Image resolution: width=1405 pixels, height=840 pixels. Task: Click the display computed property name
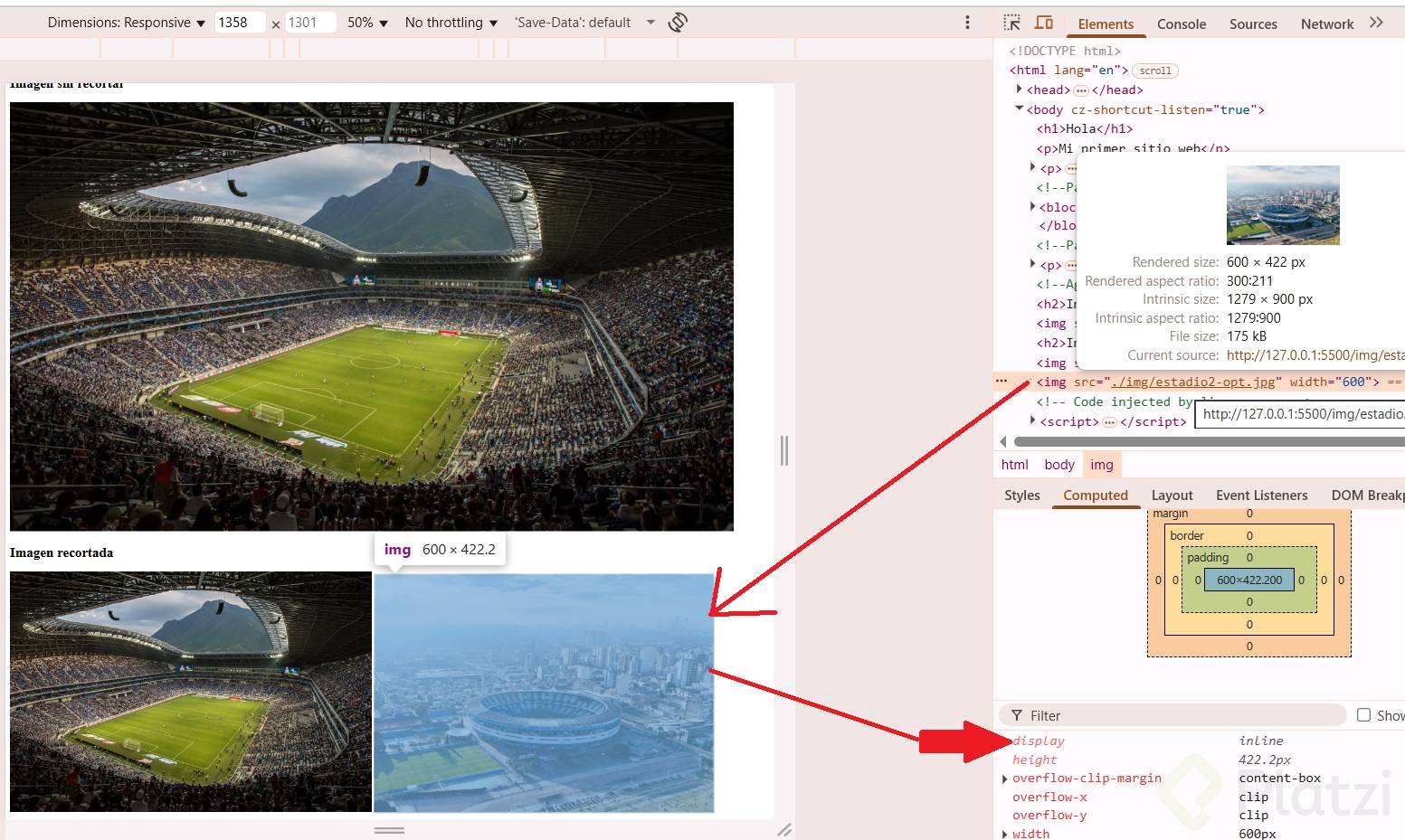1039,741
